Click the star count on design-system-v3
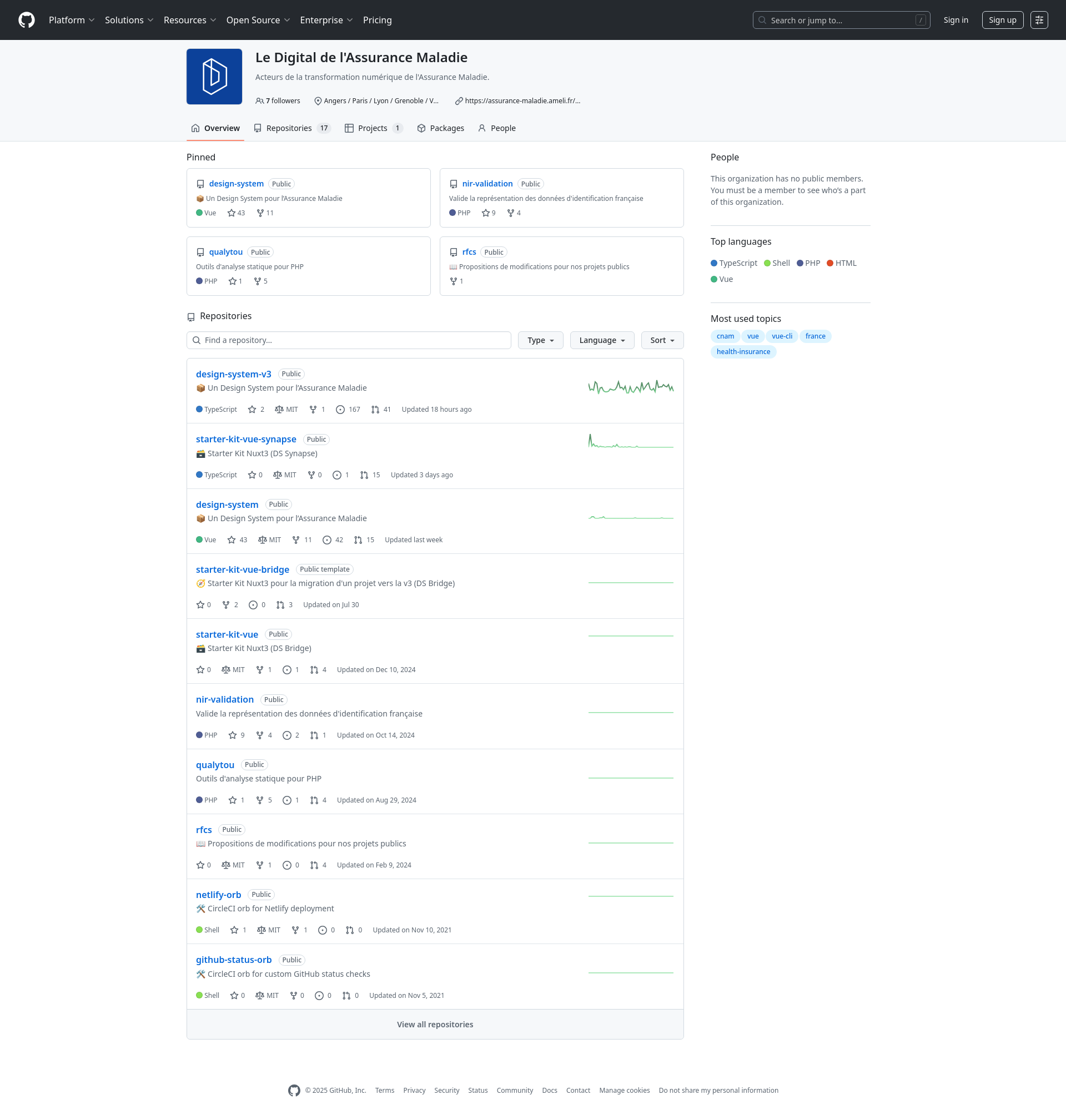Image resolution: width=1066 pixels, height=1120 pixels. tap(257, 410)
